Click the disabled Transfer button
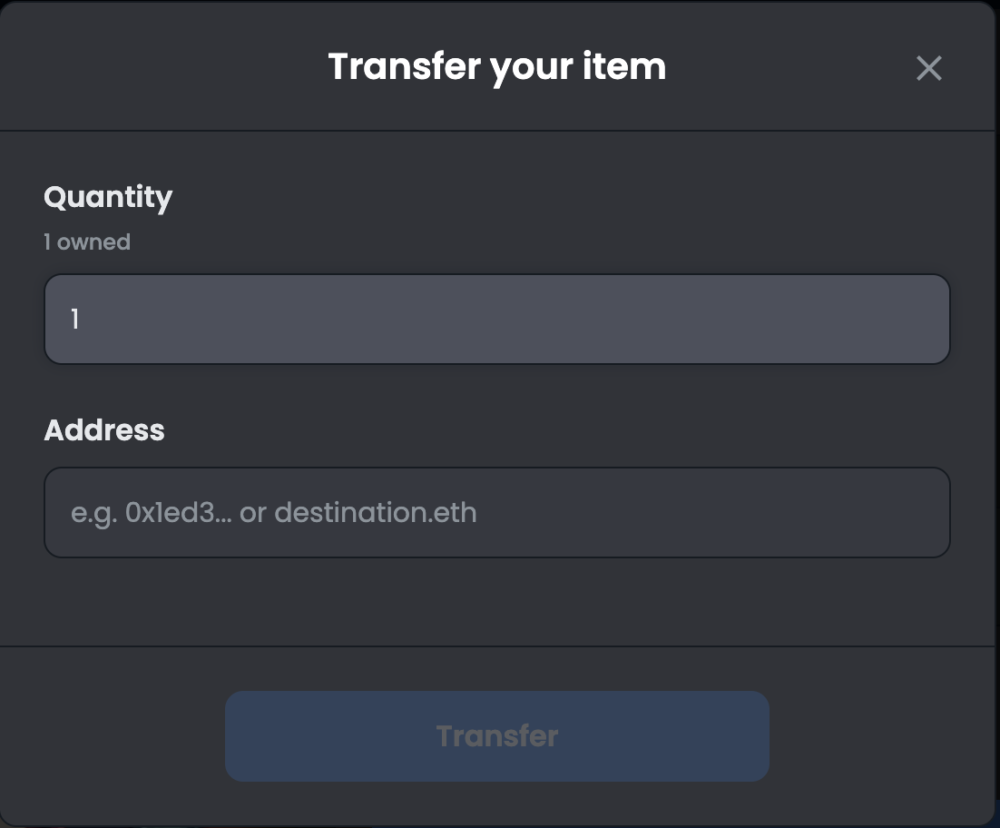1000x828 pixels. pyautogui.click(x=497, y=736)
